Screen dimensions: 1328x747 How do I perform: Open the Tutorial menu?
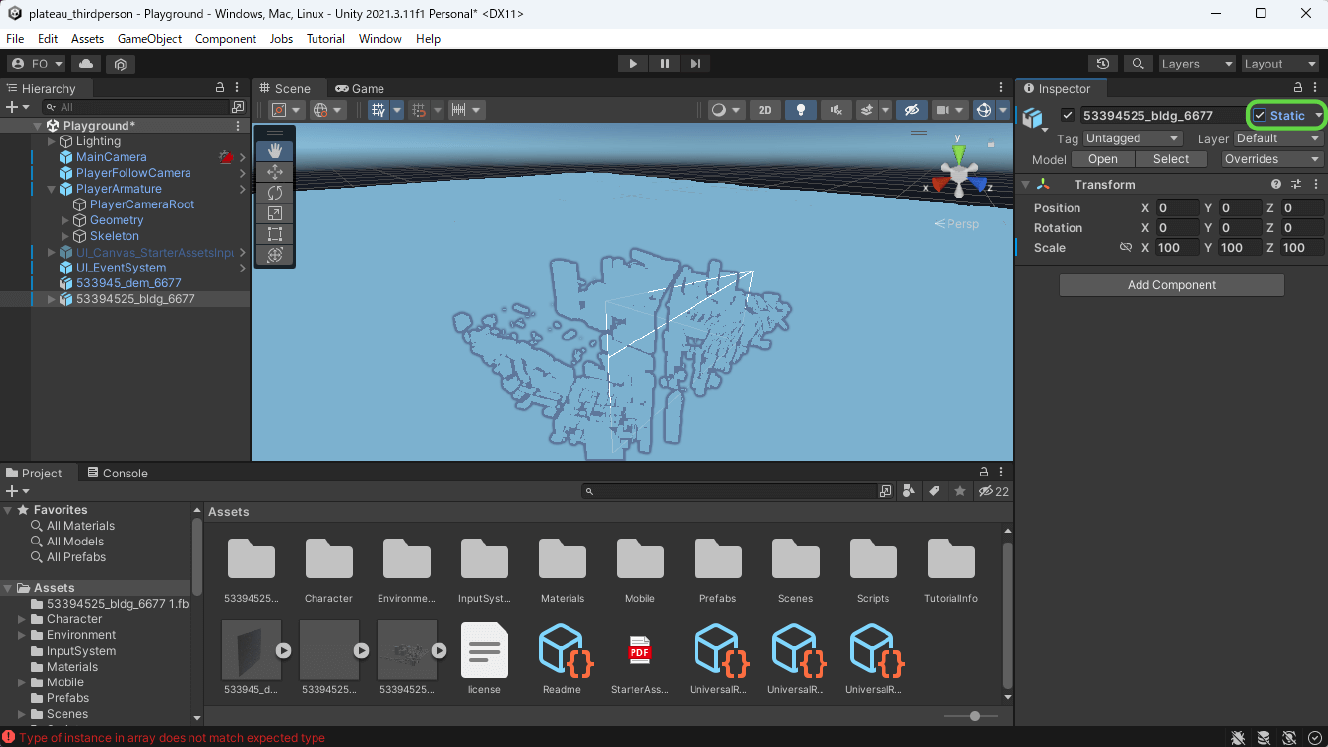[x=326, y=39]
